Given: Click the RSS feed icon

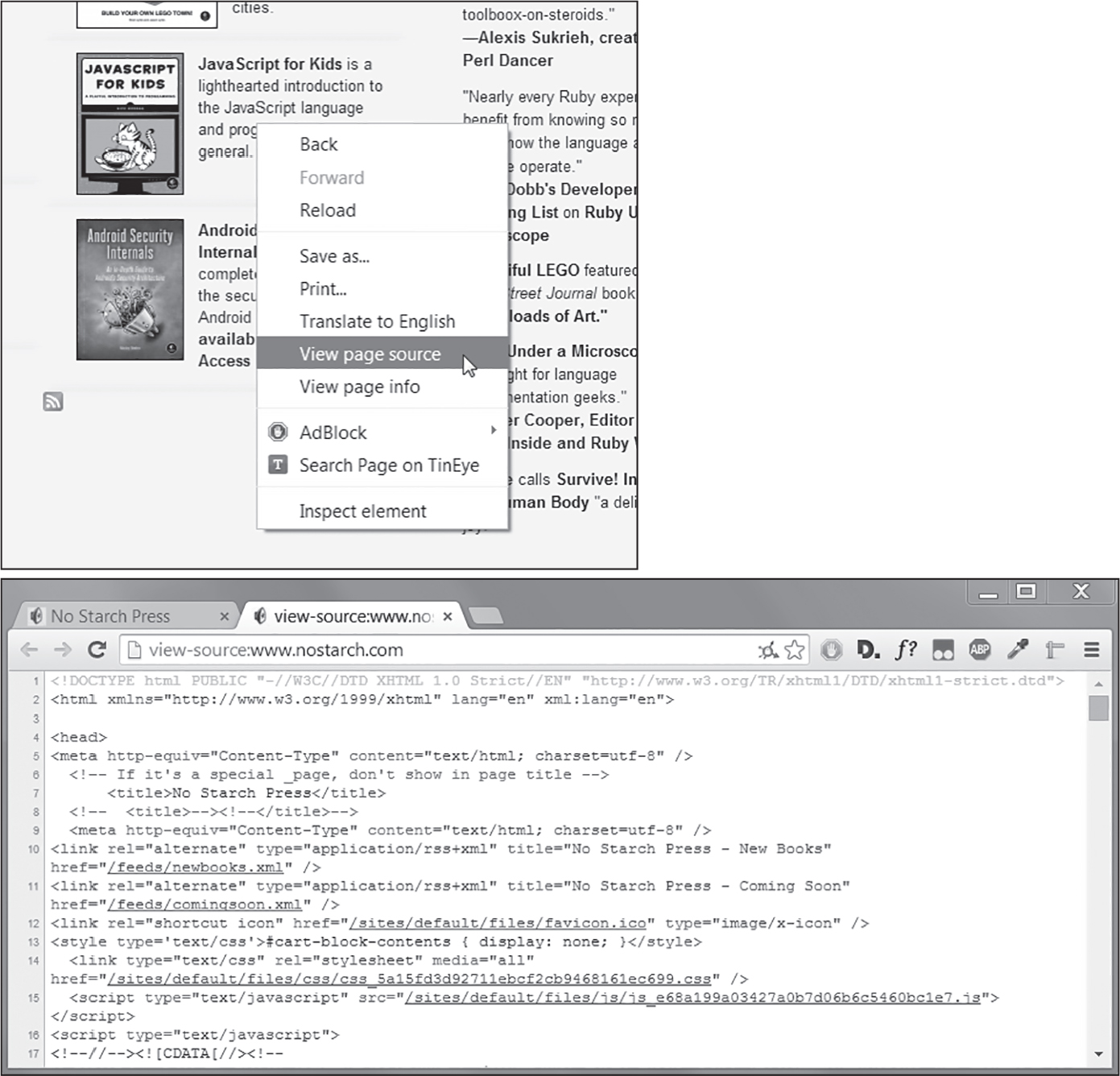Looking at the screenshot, I should (53, 402).
